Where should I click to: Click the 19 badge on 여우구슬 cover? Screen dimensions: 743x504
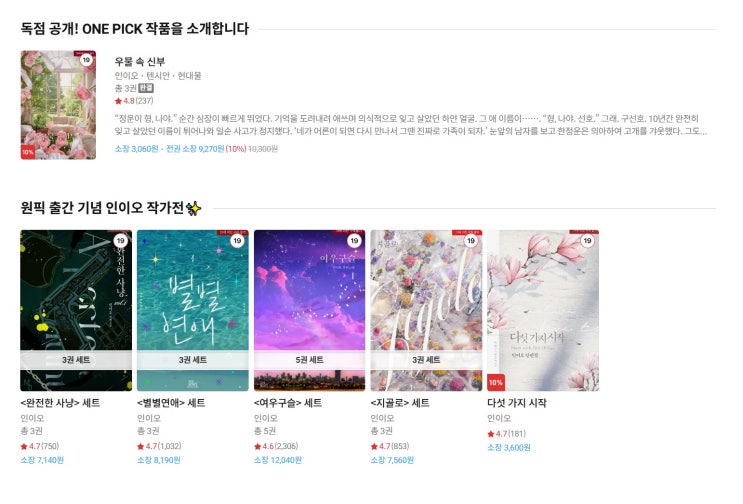click(354, 241)
